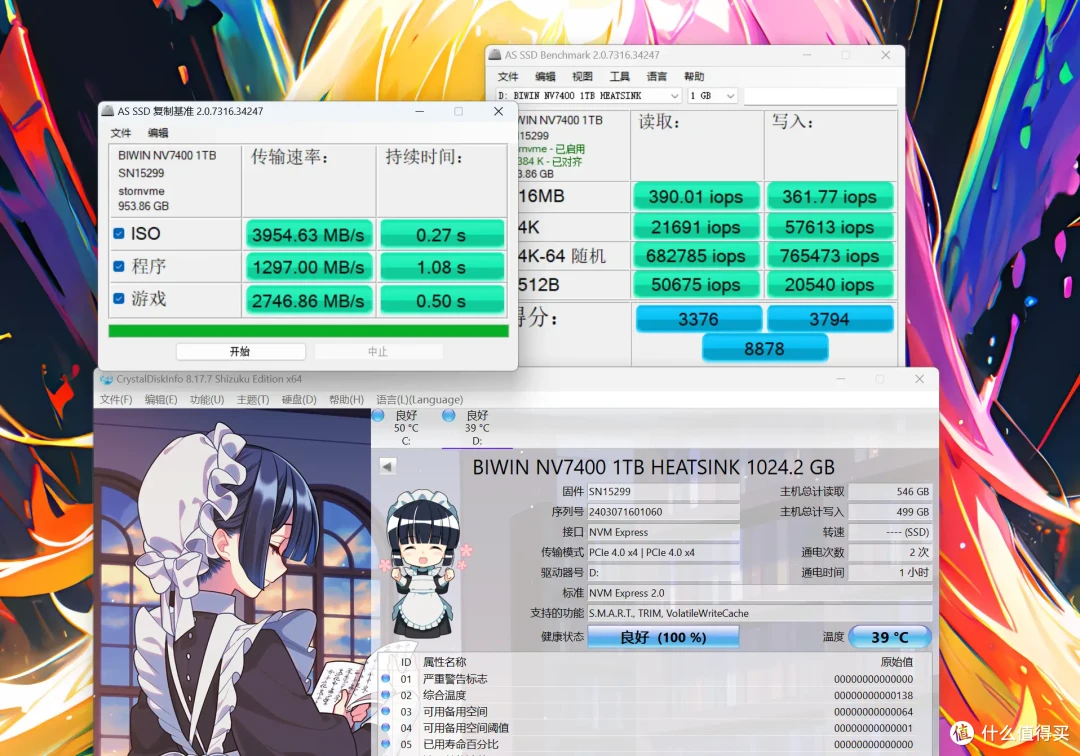This screenshot has width=1080, height=756.
Task: Select drive D: status at 39 °C
Action: tap(477, 428)
